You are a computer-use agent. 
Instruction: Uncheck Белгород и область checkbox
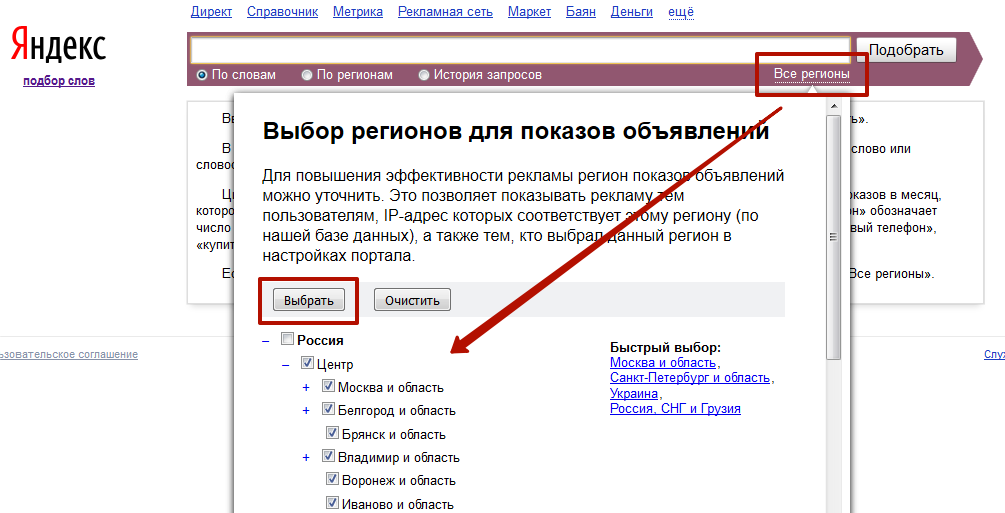pyautogui.click(x=328, y=409)
